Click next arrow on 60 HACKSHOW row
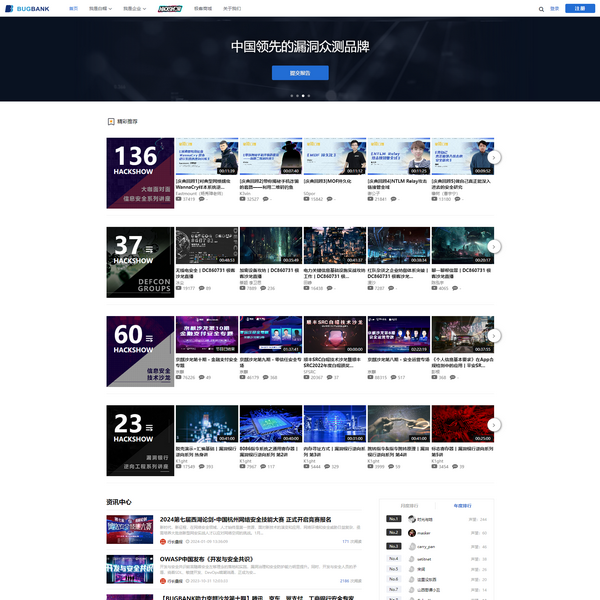Image resolution: width=600 pixels, height=600 pixels. pyautogui.click(x=494, y=337)
